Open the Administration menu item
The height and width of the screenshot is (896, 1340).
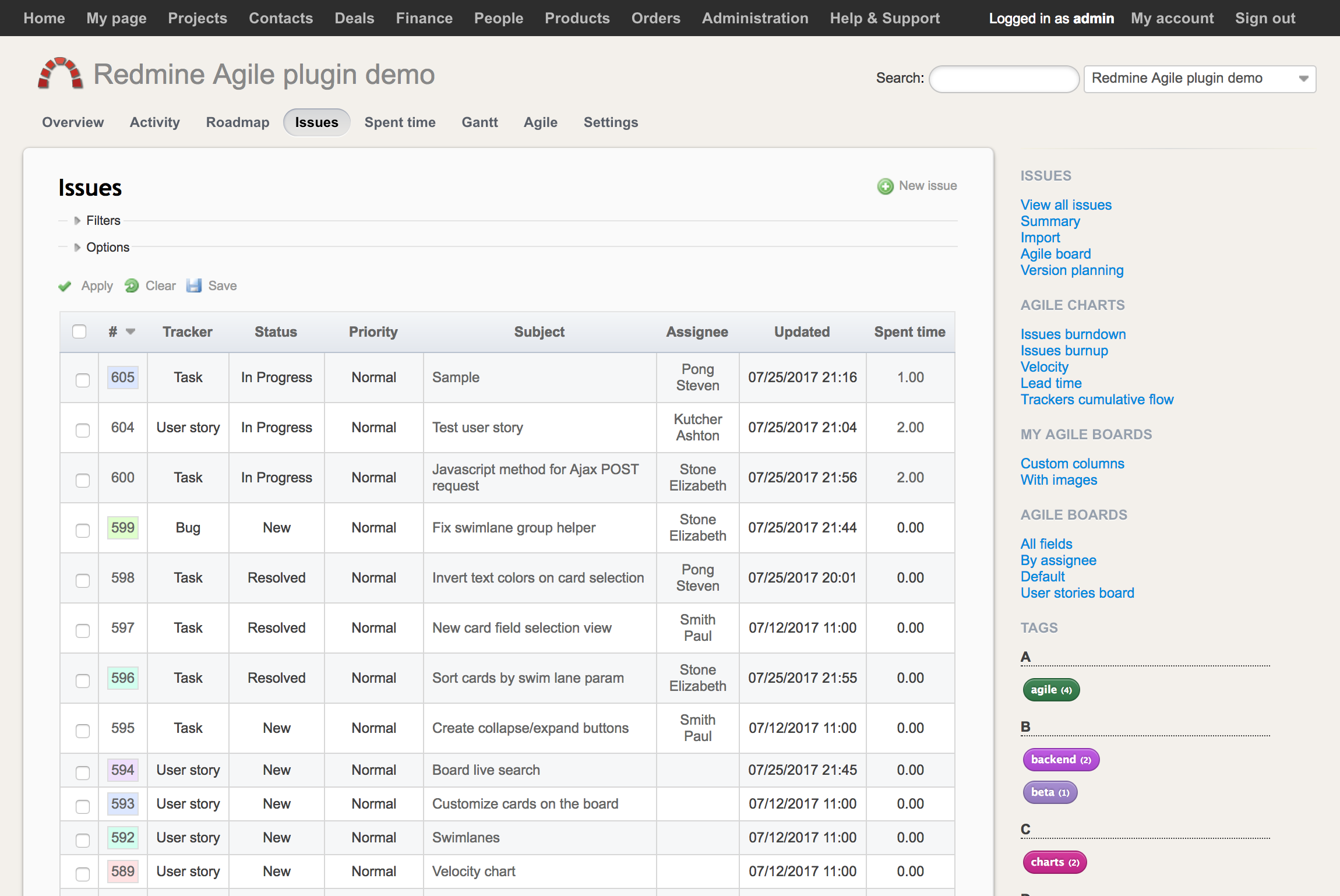click(x=754, y=18)
